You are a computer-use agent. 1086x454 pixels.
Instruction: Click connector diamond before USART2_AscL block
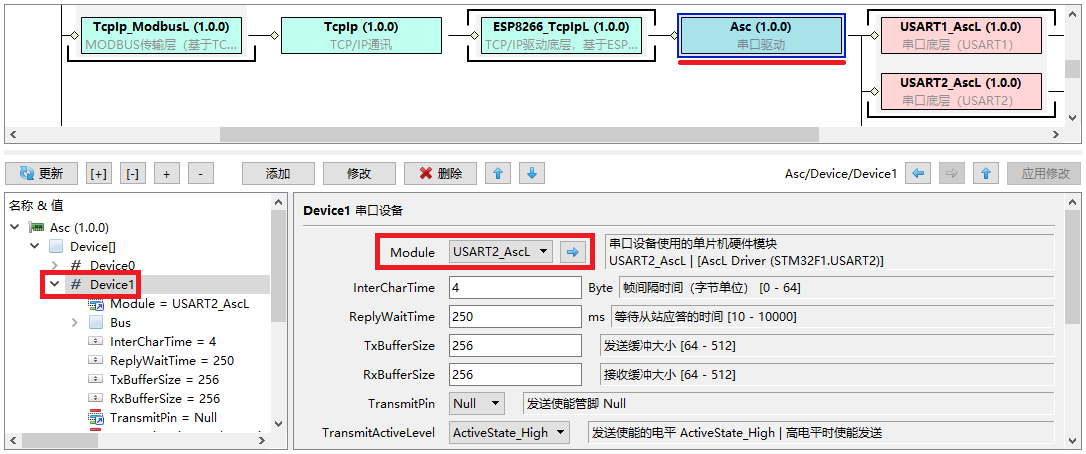point(875,91)
